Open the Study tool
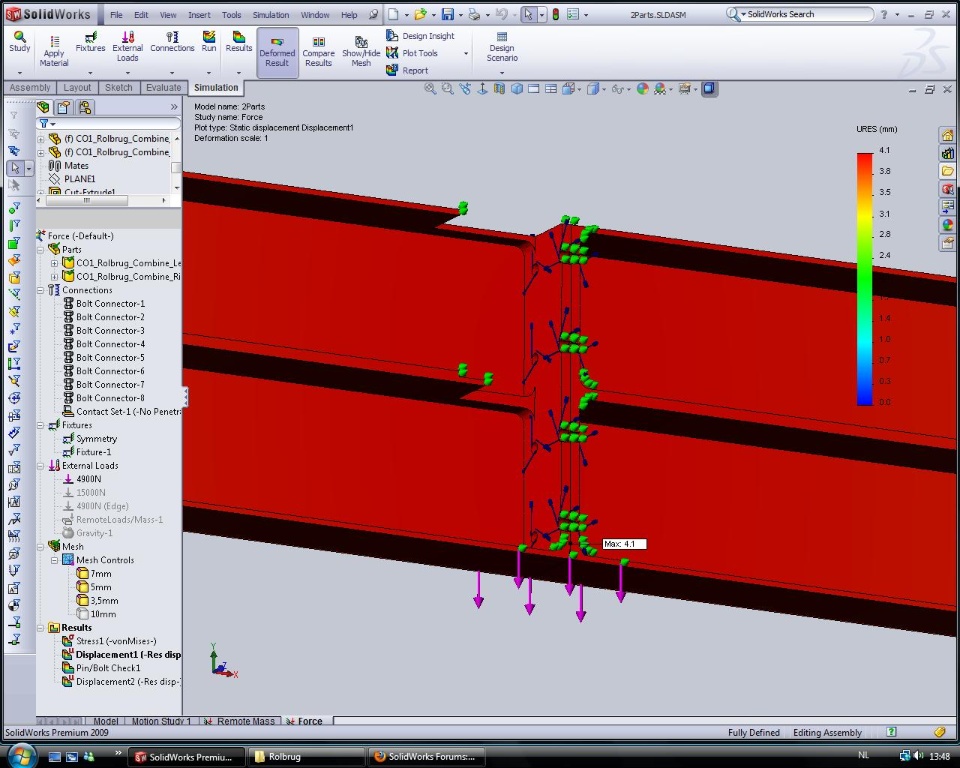960x768 pixels. coord(20,43)
